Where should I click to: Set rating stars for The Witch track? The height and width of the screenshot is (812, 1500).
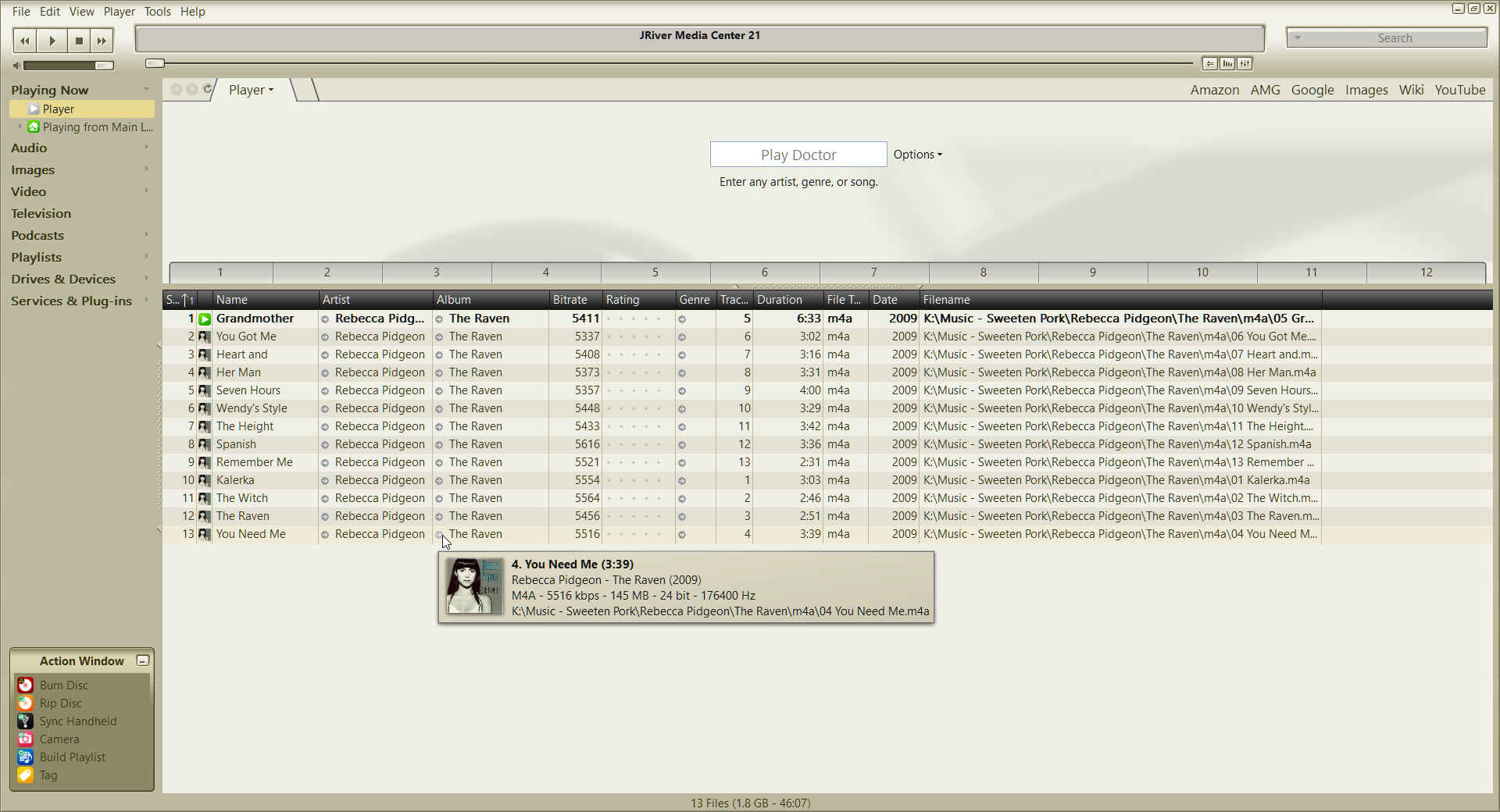click(634, 498)
